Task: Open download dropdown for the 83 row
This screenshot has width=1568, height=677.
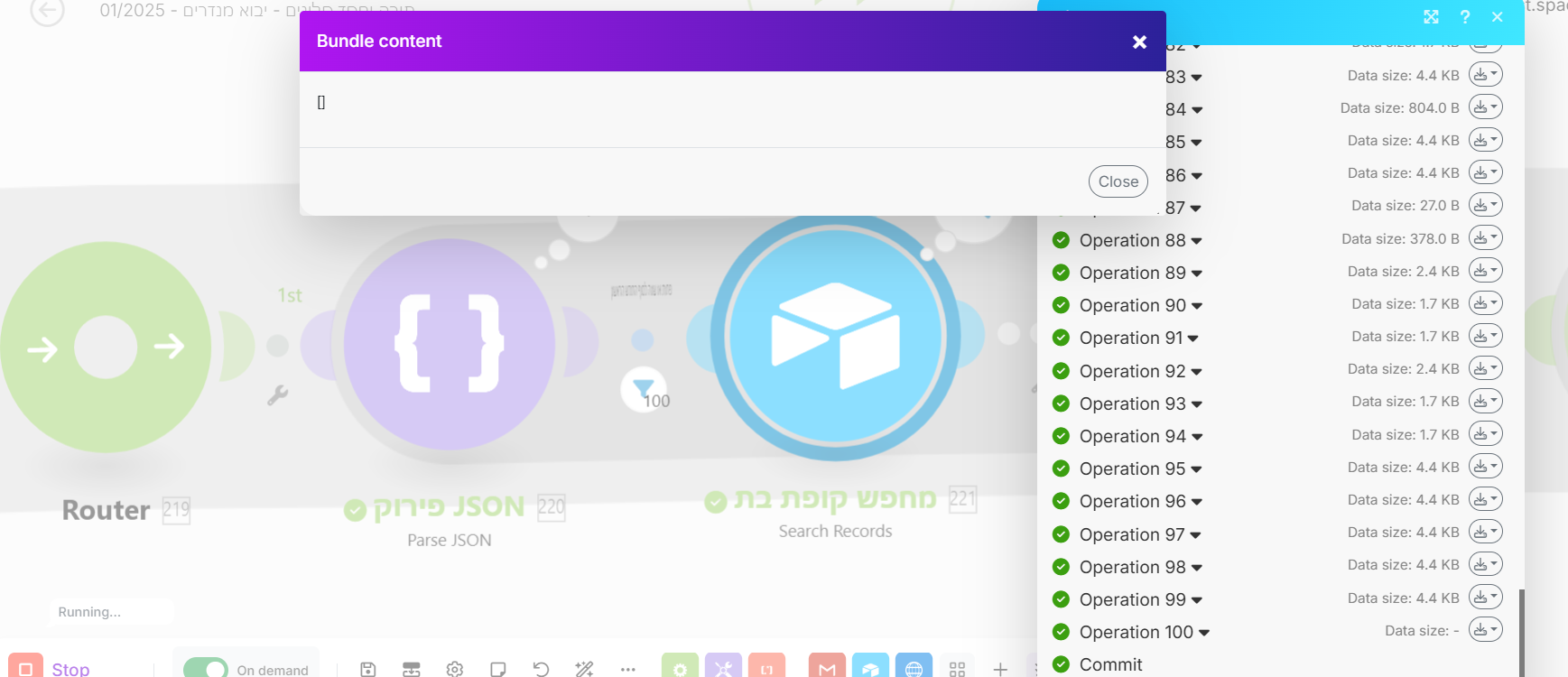Action: click(1486, 75)
